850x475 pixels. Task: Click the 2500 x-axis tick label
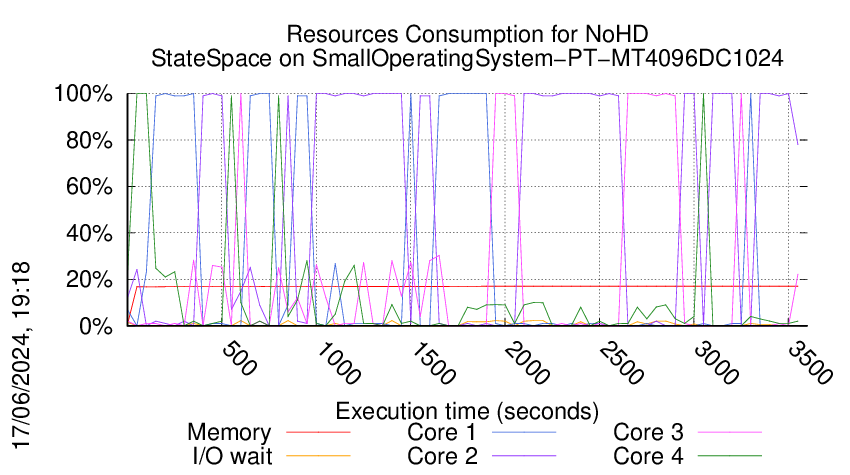[621, 363]
